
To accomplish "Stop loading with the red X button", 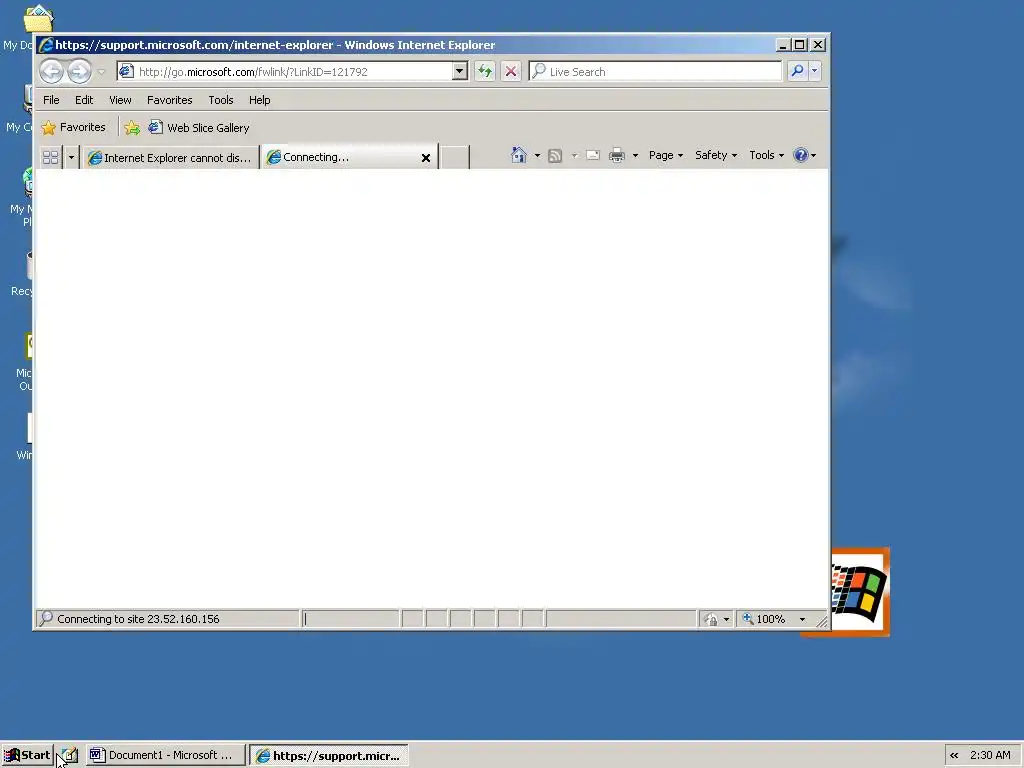I will coord(511,71).
